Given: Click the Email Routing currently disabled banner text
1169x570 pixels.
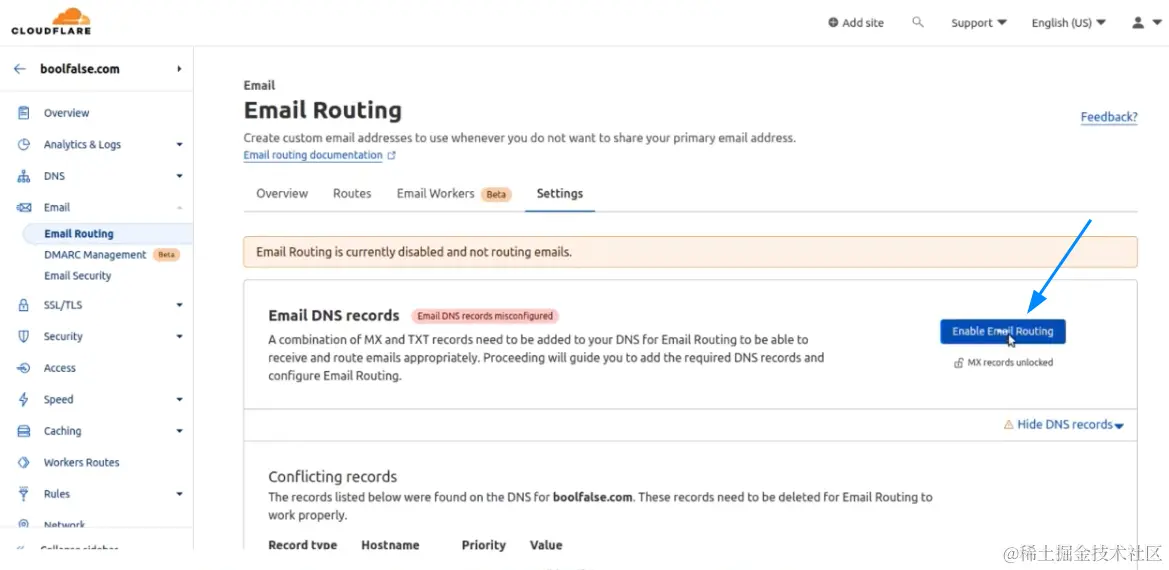Looking at the screenshot, I should tap(414, 252).
